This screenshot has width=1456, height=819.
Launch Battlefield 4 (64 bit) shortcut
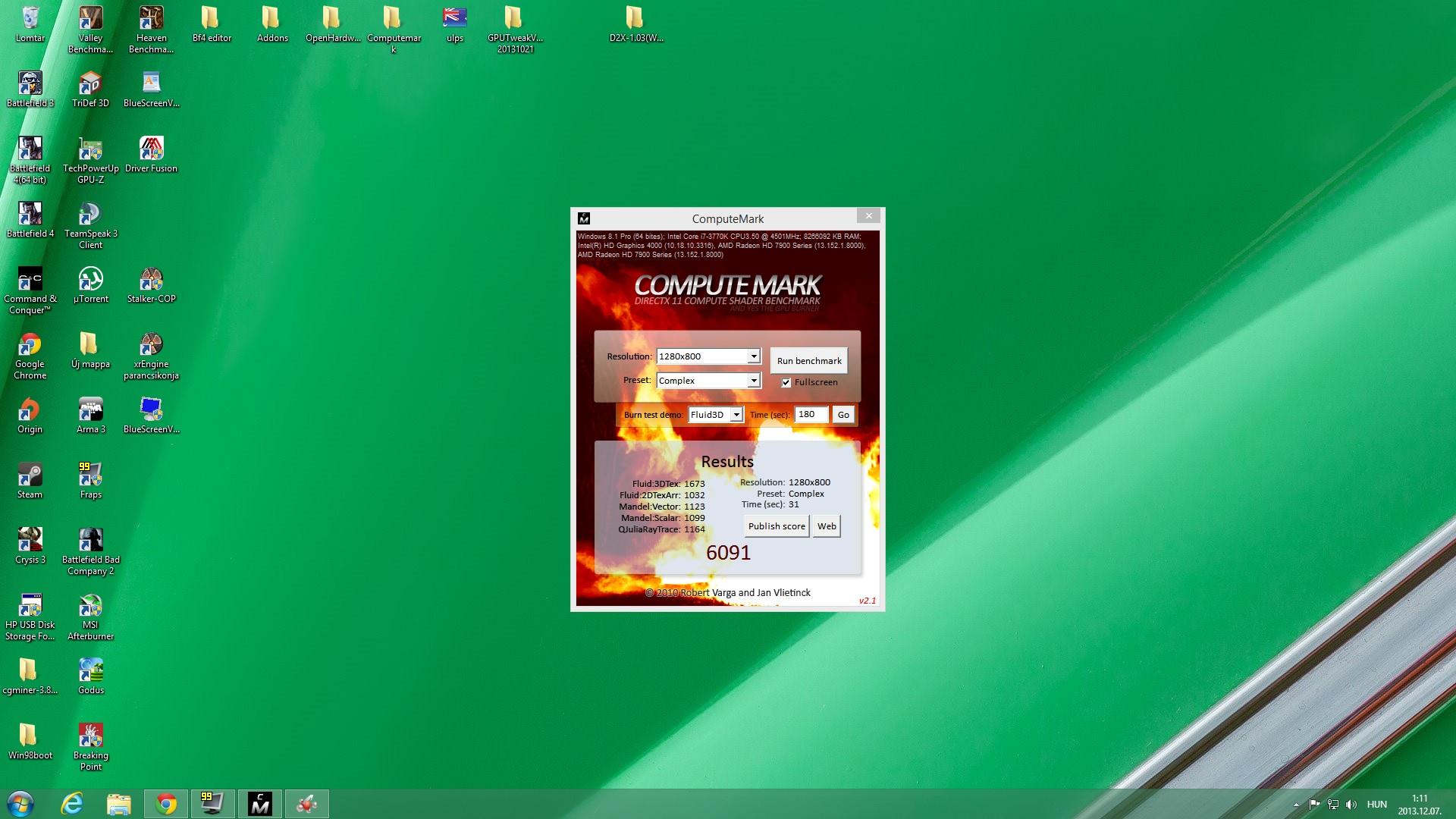(x=30, y=160)
